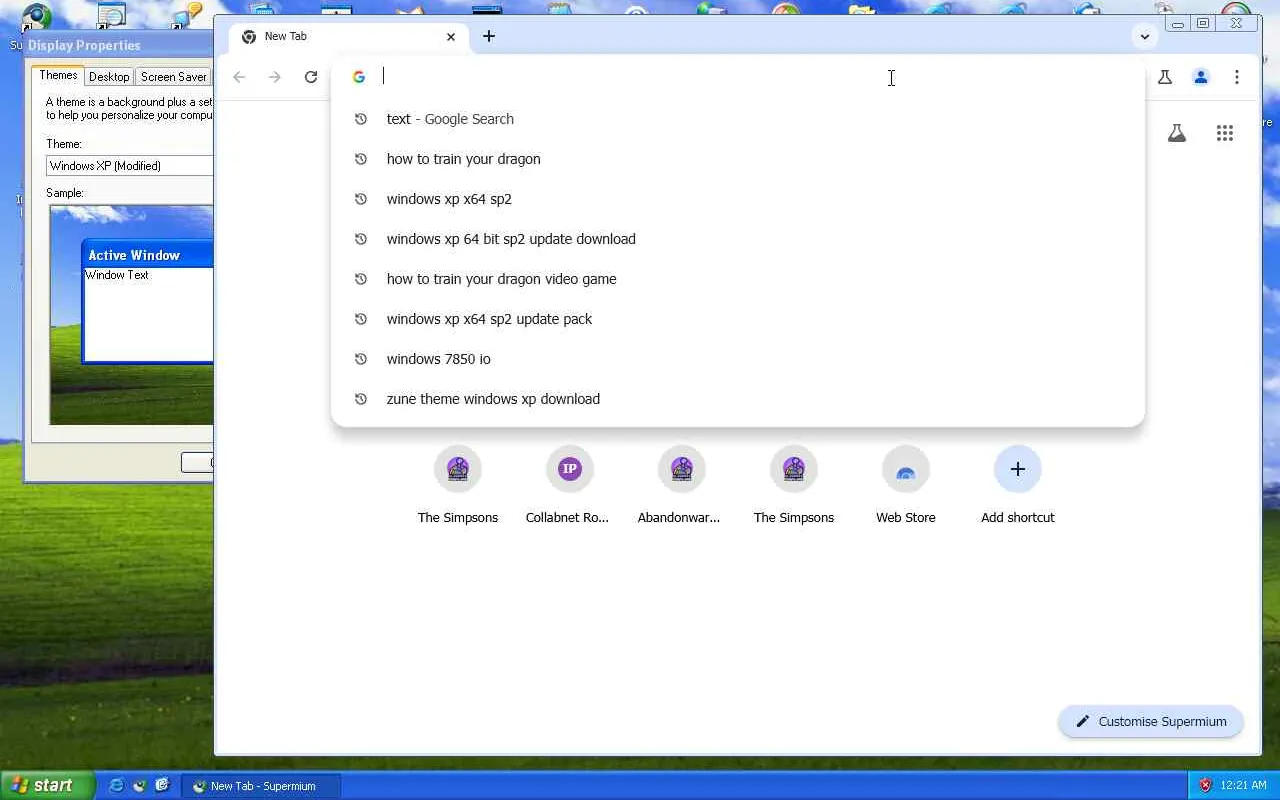Image resolution: width=1280 pixels, height=800 pixels.
Task: Choose 'windows xp x64 sp2 update pack' suggestion
Action: 738,319
